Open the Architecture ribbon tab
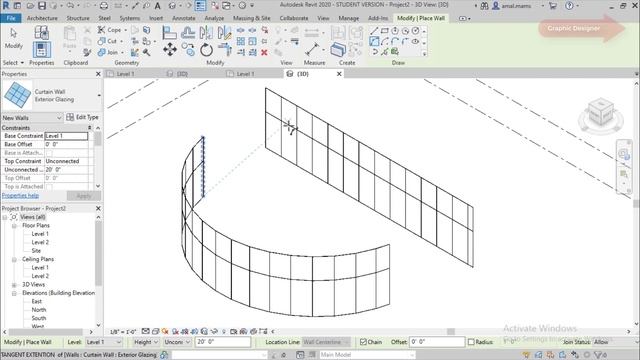Screen dimensions: 640x360 coord(42,18)
